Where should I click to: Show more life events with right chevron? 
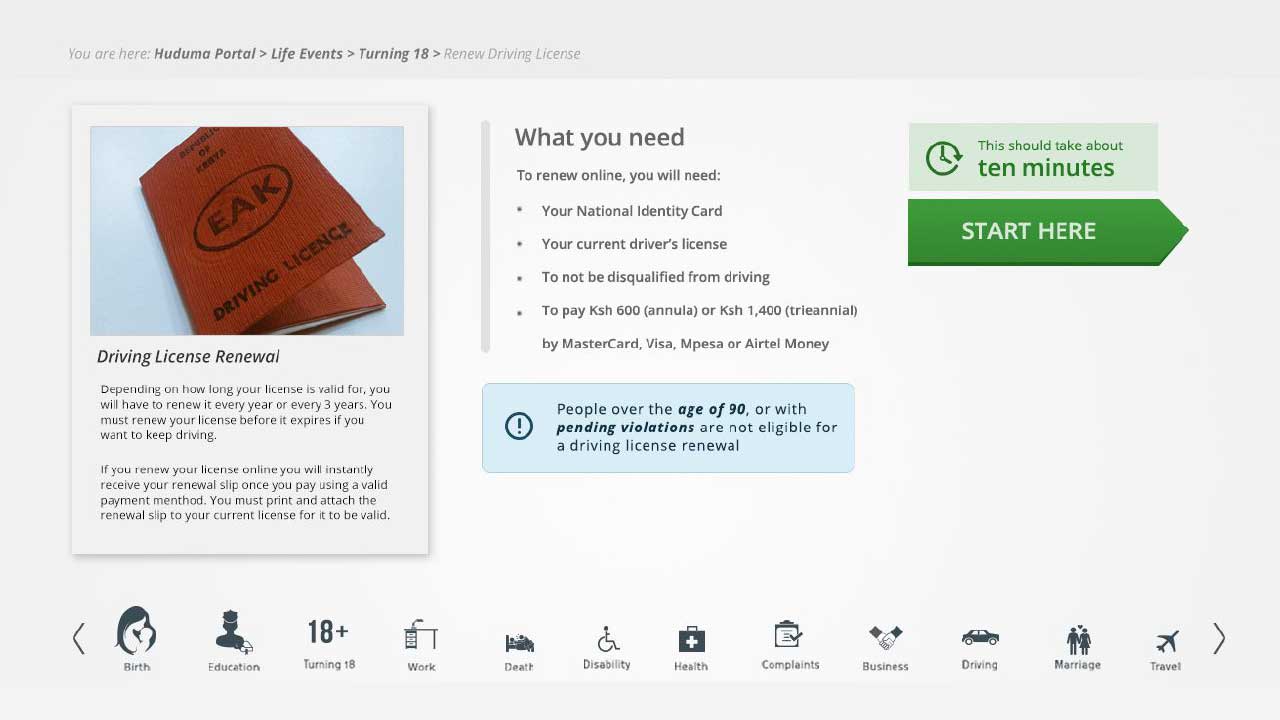1218,639
